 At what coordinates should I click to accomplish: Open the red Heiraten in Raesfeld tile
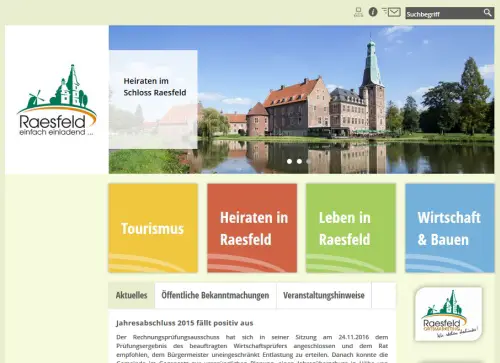pos(252,228)
